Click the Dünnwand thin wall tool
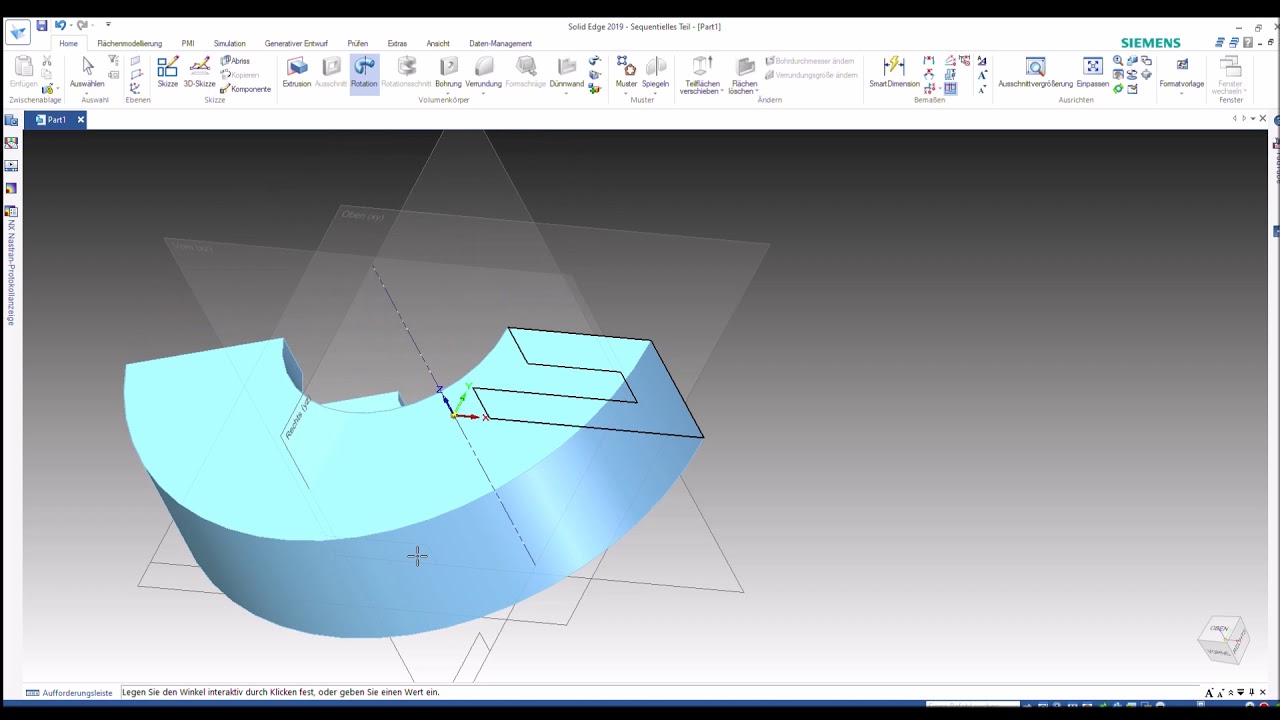The height and width of the screenshot is (720, 1280). [566, 72]
